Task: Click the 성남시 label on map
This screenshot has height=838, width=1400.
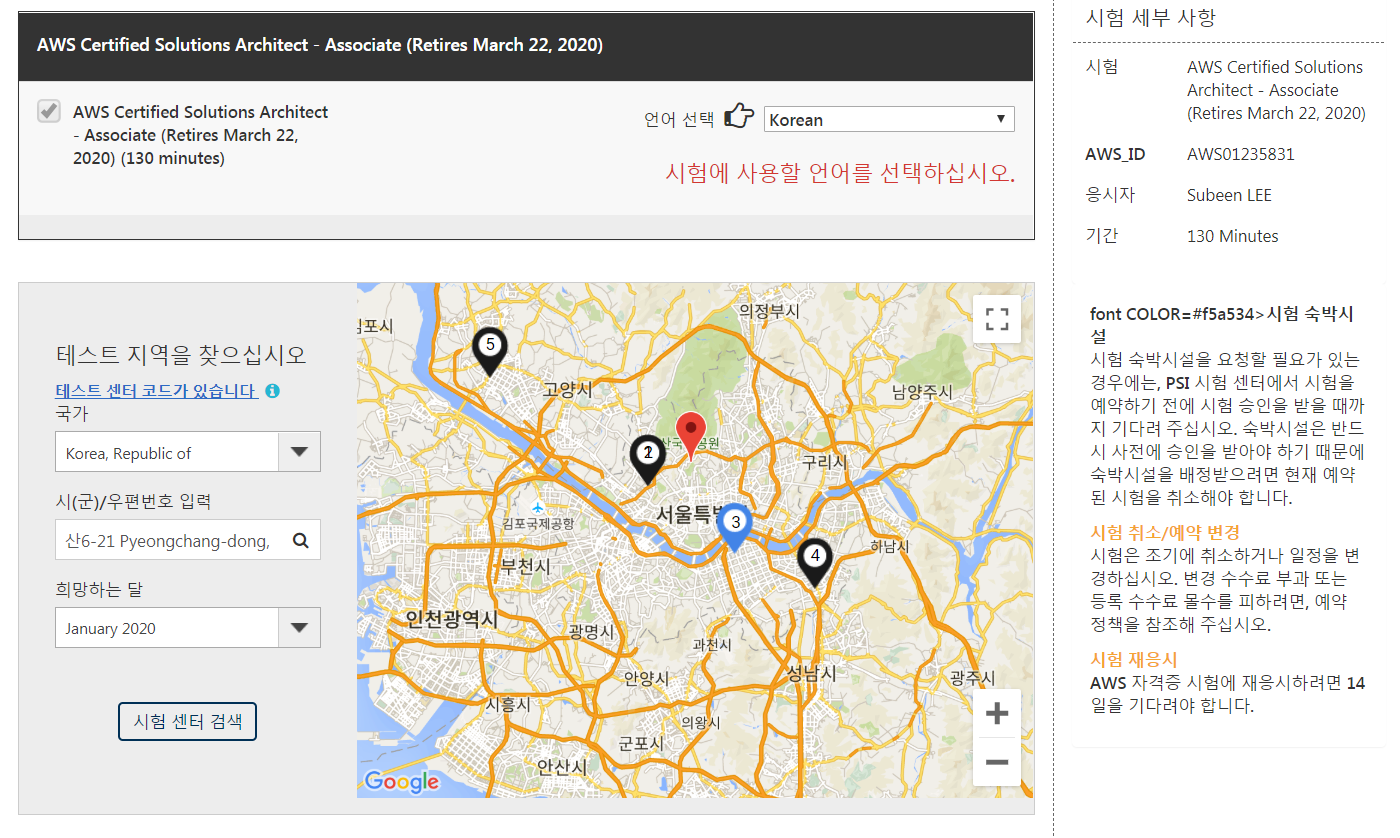Action: point(811,673)
